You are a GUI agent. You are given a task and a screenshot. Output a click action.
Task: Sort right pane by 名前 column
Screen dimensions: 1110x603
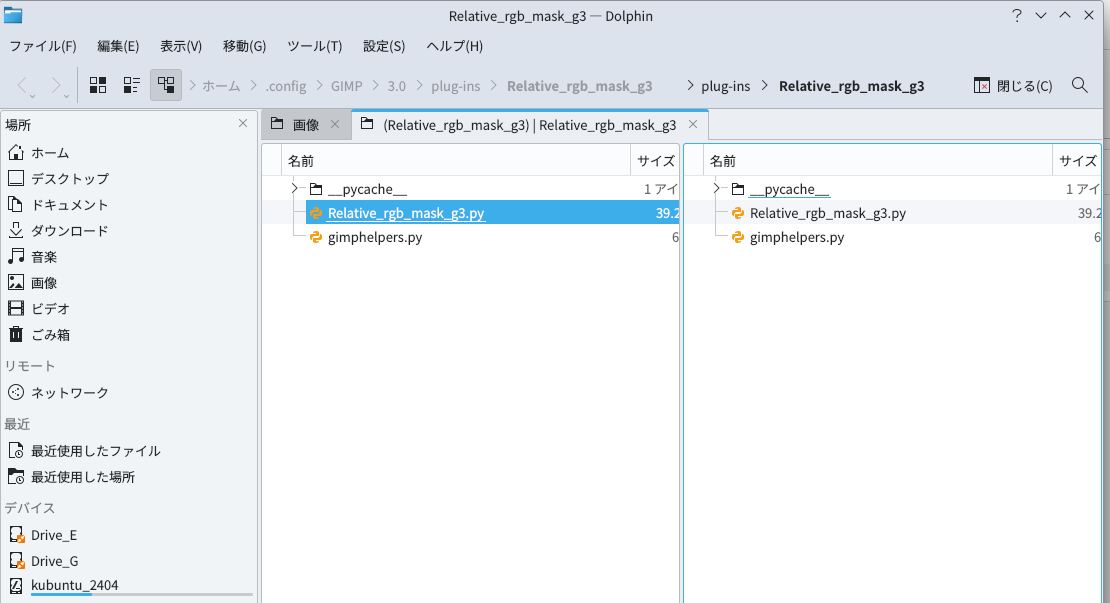(878, 161)
